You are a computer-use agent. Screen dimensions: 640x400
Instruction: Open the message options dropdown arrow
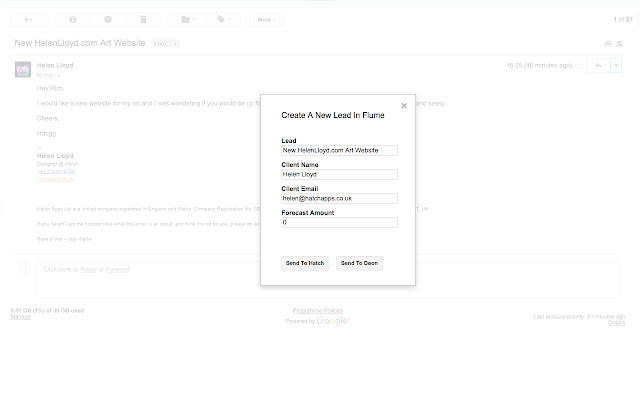point(616,65)
